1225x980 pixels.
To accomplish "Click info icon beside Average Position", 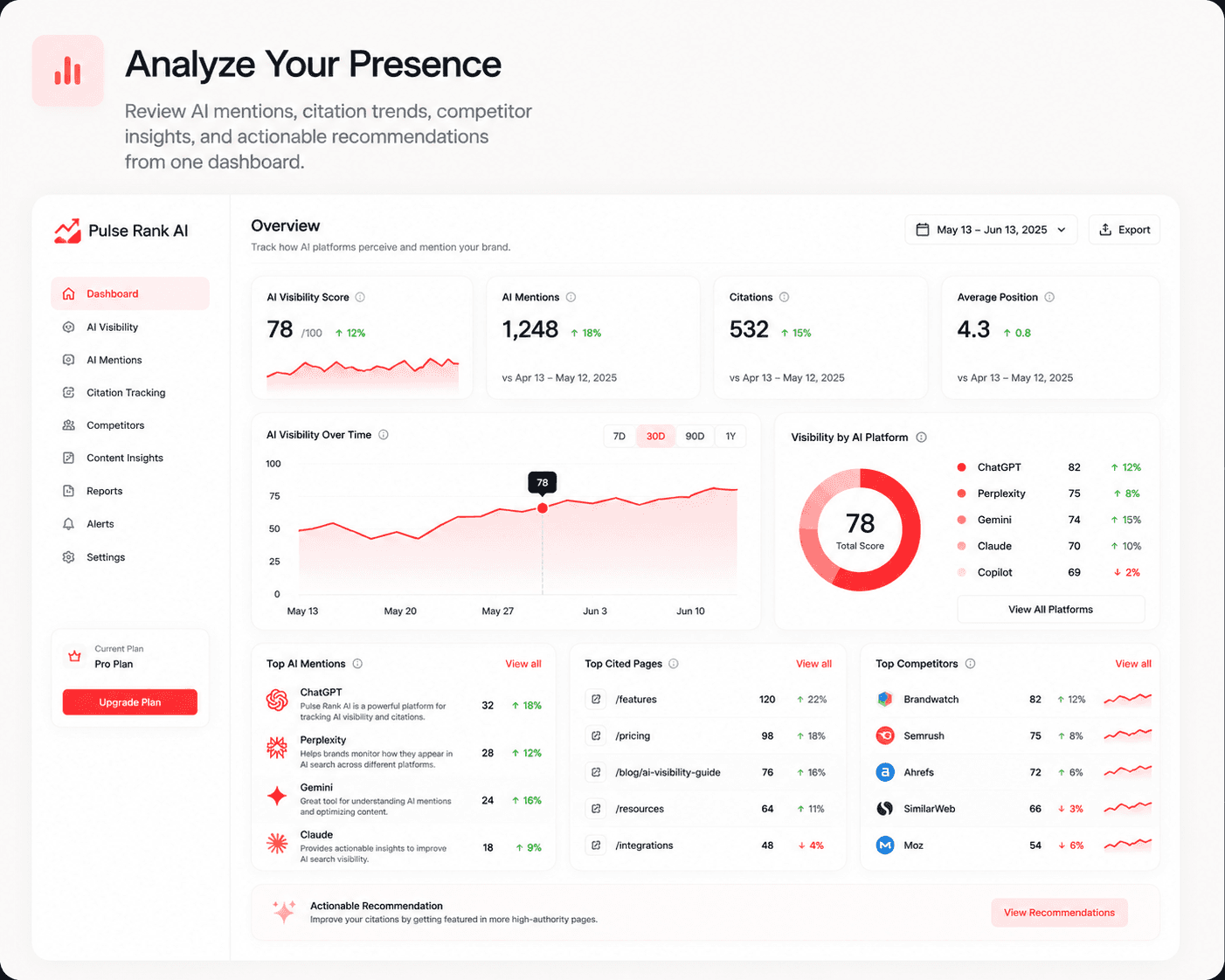I will tap(1049, 297).
